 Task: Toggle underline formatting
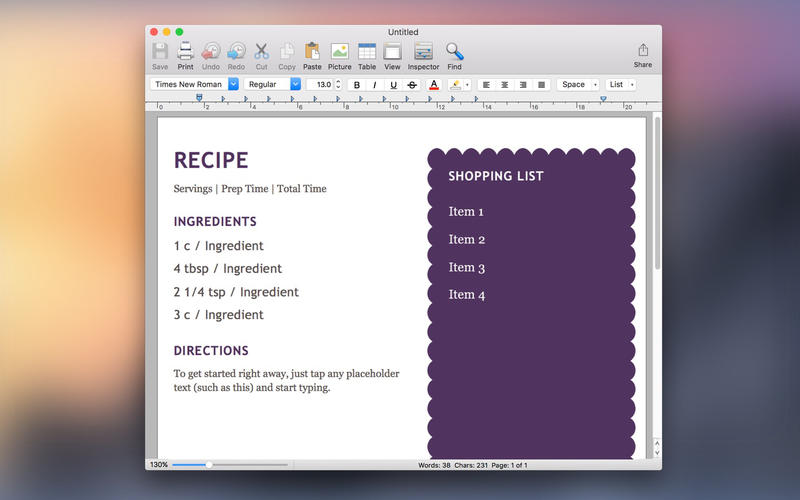(x=393, y=85)
